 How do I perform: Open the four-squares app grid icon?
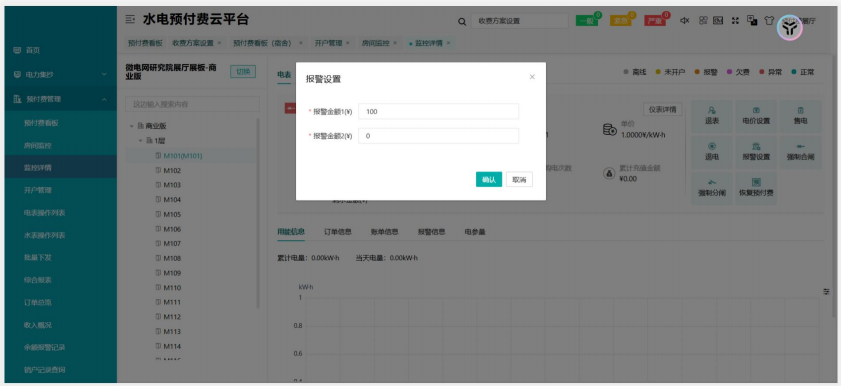pos(703,20)
